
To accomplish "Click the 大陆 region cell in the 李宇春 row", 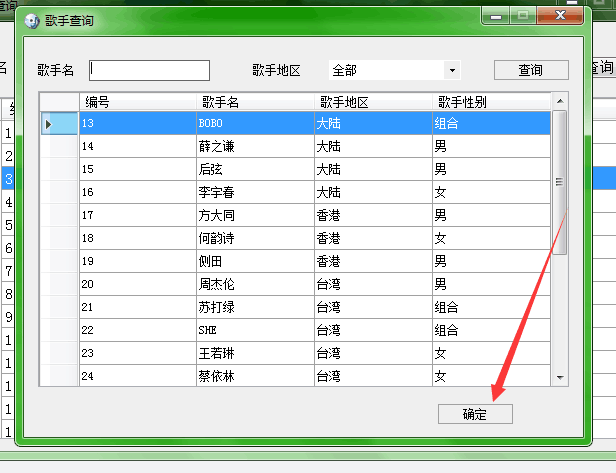I will pyautogui.click(x=373, y=192).
